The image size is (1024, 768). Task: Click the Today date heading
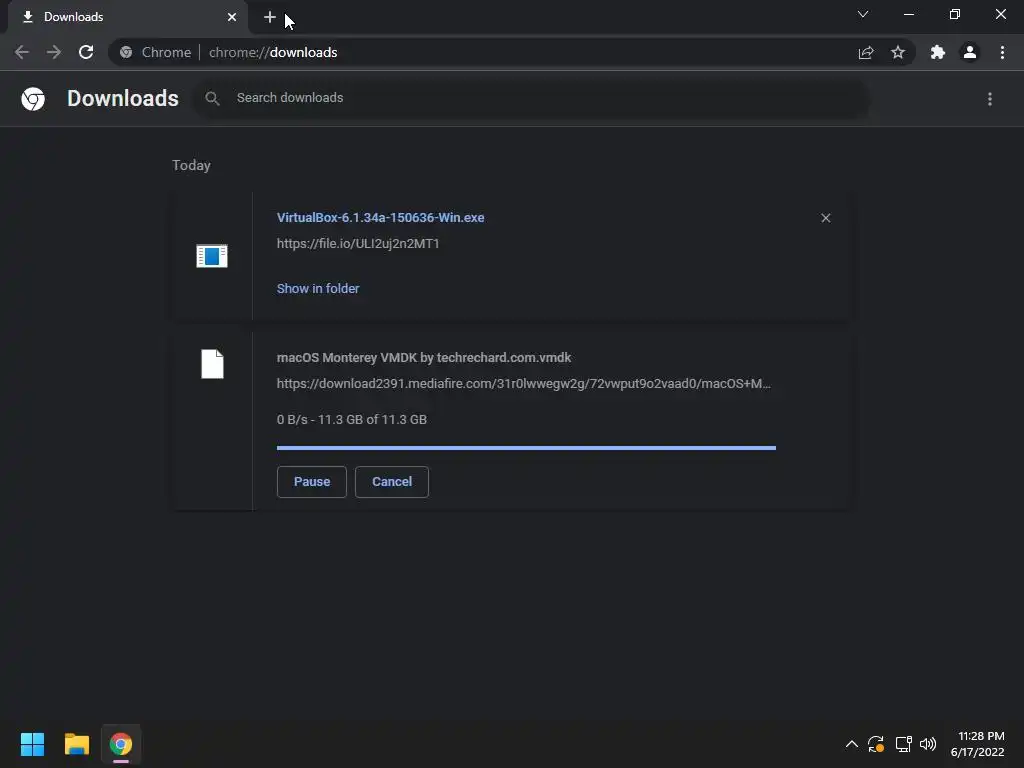pos(191,165)
